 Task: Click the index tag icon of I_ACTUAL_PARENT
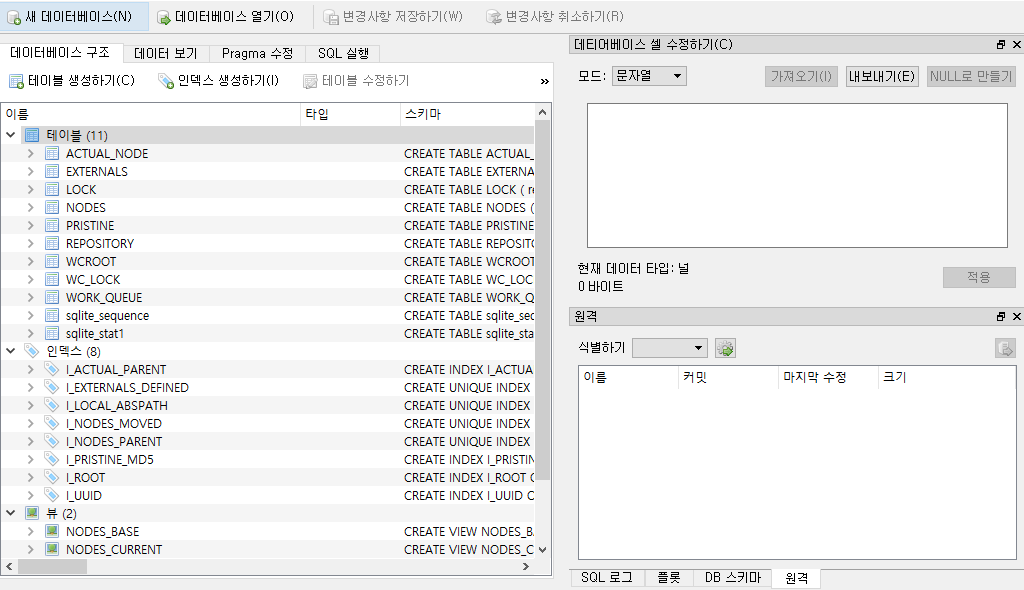52,369
